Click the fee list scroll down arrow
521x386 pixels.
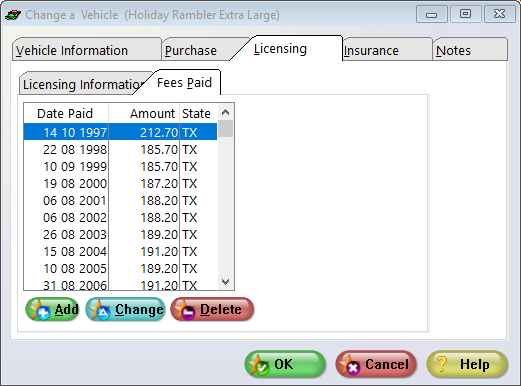[x=226, y=282]
